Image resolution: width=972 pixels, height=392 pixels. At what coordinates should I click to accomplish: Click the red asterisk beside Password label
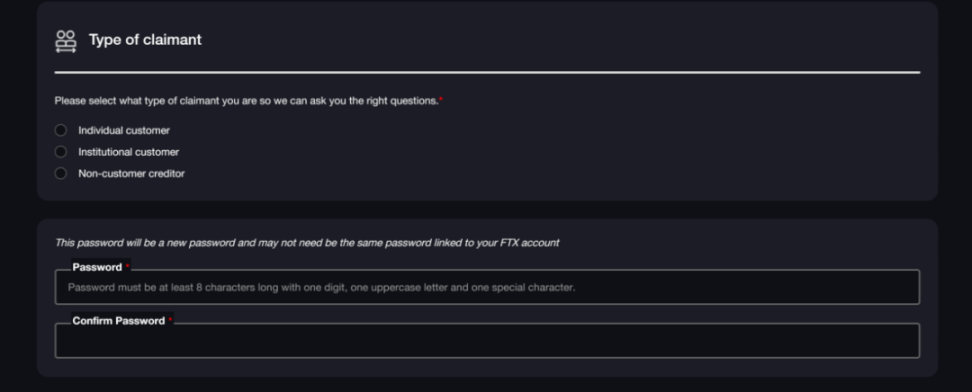pyautogui.click(x=128, y=266)
